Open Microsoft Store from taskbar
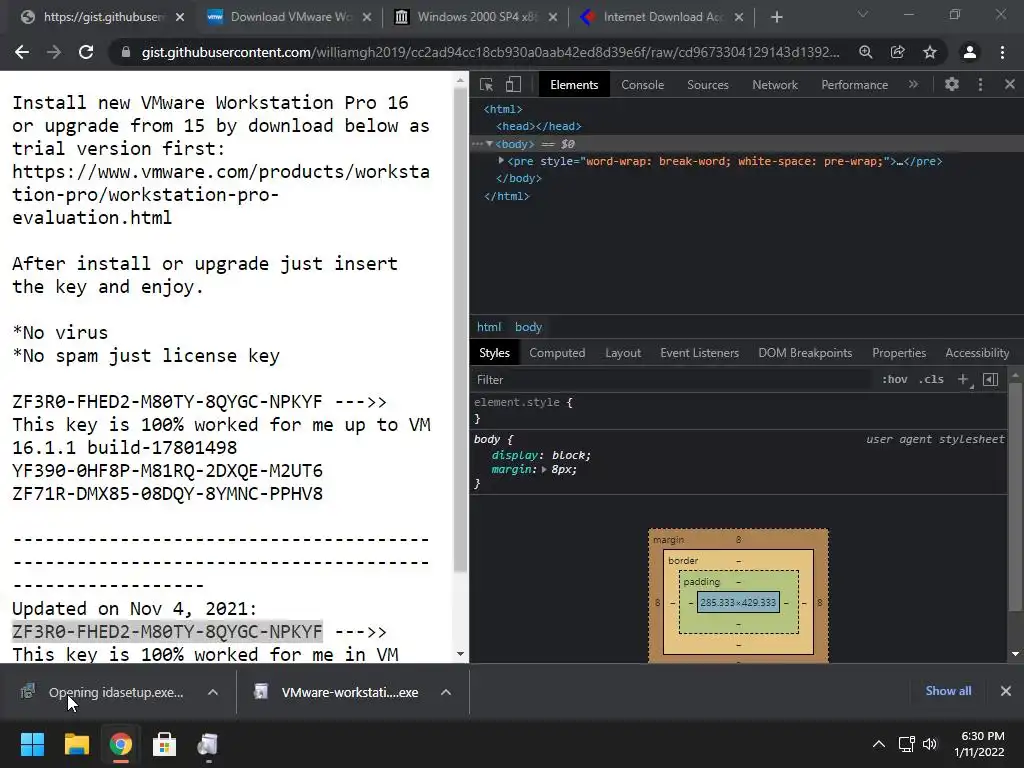 (164, 744)
